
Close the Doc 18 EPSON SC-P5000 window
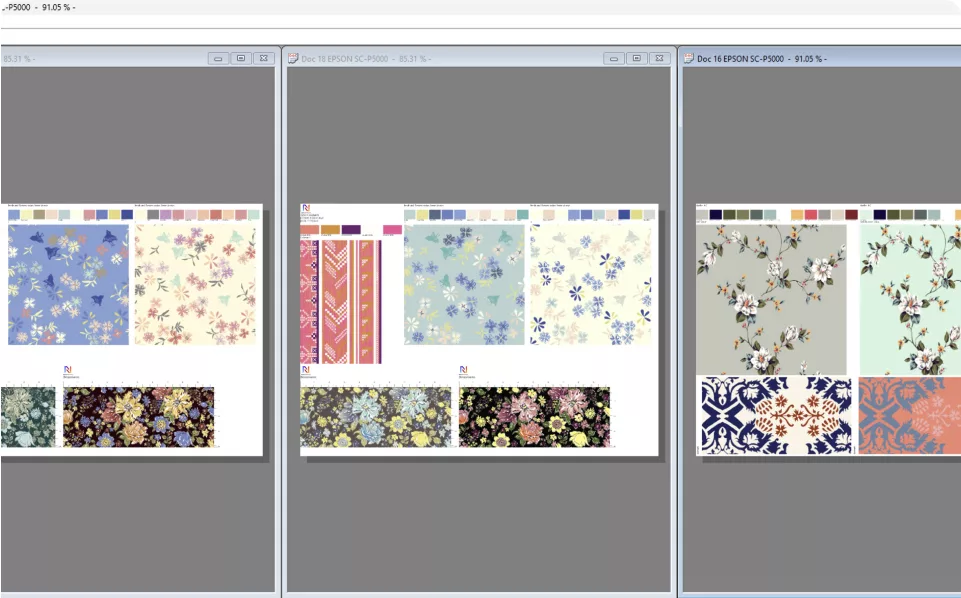point(658,59)
